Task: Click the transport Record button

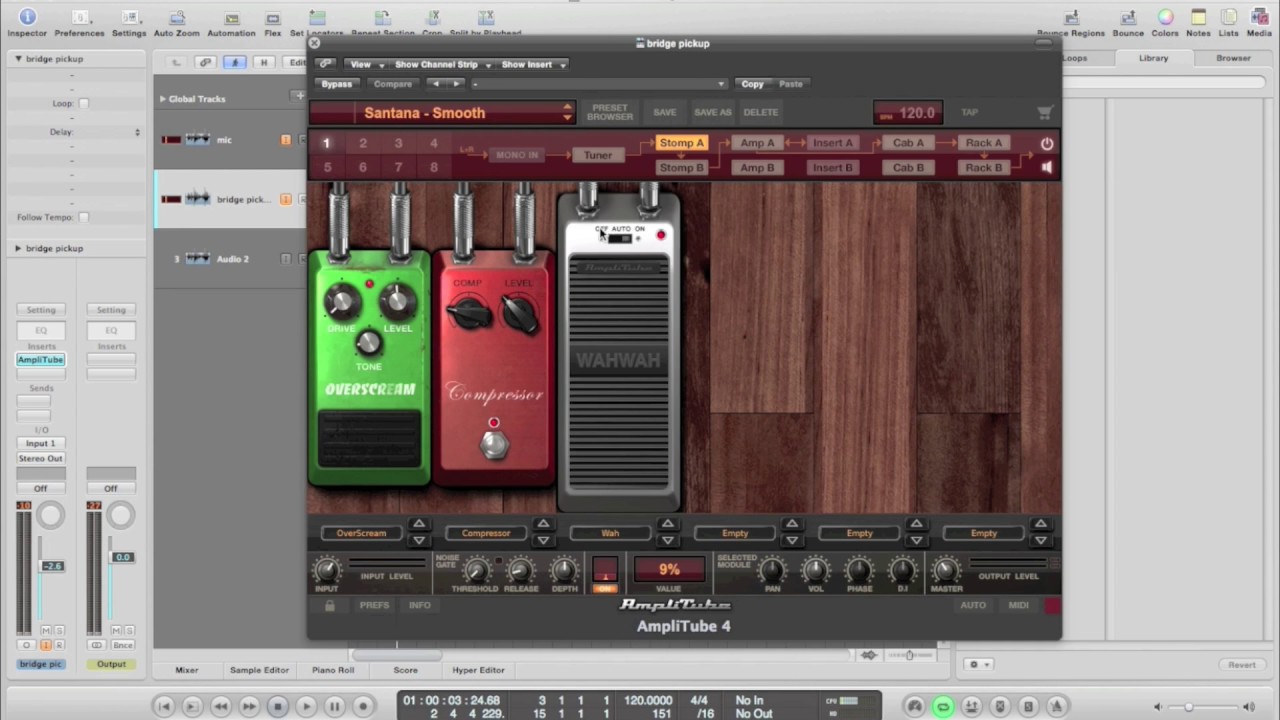Action: [x=363, y=706]
